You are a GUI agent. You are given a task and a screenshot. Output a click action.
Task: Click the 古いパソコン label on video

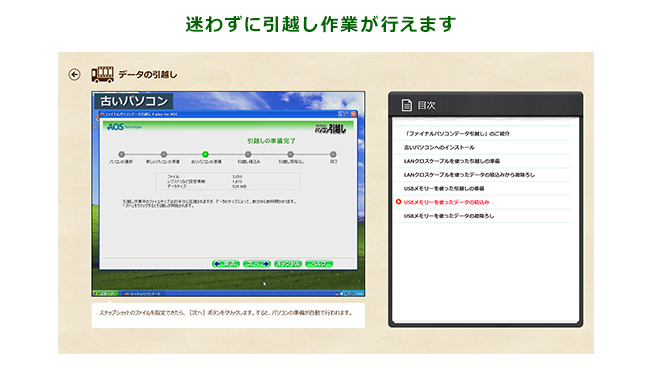(x=134, y=101)
